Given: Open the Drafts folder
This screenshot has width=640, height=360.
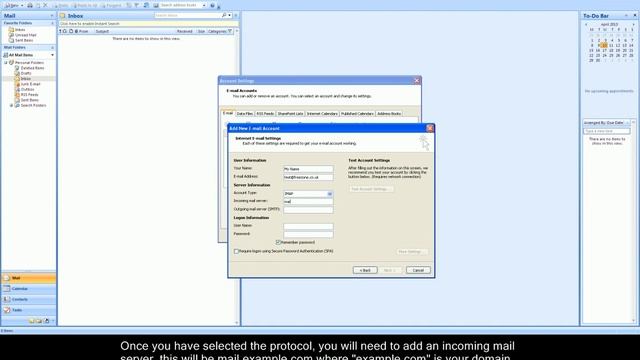Looking at the screenshot, I should tap(26, 73).
